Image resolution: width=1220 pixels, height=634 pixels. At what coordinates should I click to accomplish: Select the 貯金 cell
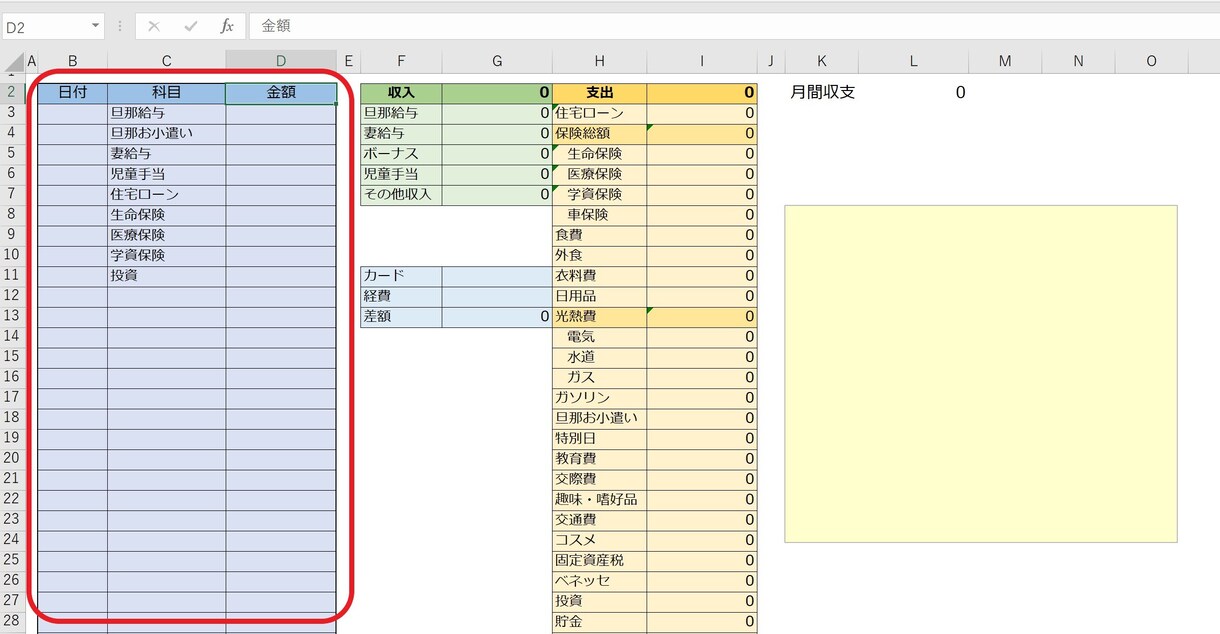599,622
